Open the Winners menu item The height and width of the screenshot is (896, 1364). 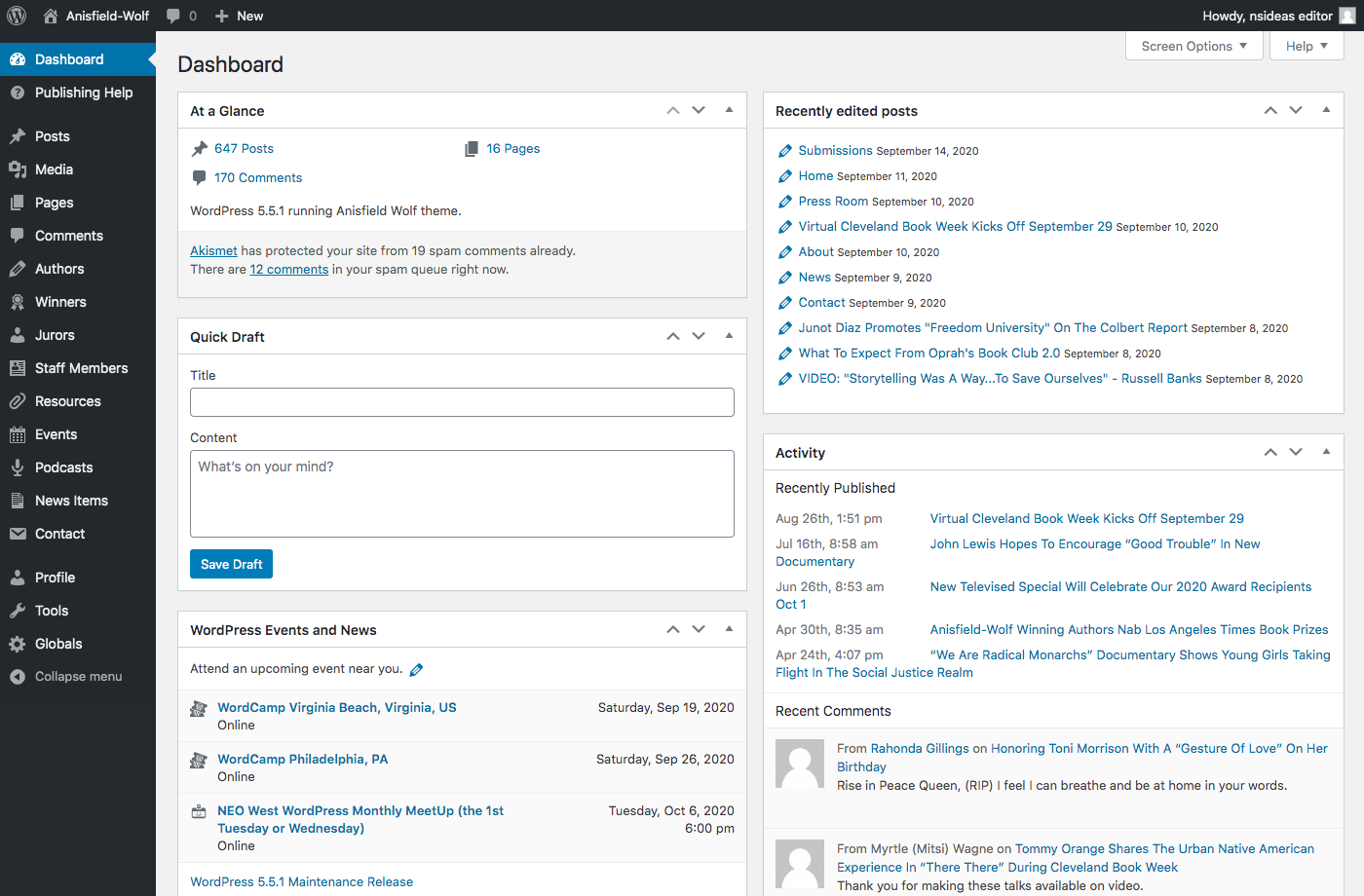[78, 302]
